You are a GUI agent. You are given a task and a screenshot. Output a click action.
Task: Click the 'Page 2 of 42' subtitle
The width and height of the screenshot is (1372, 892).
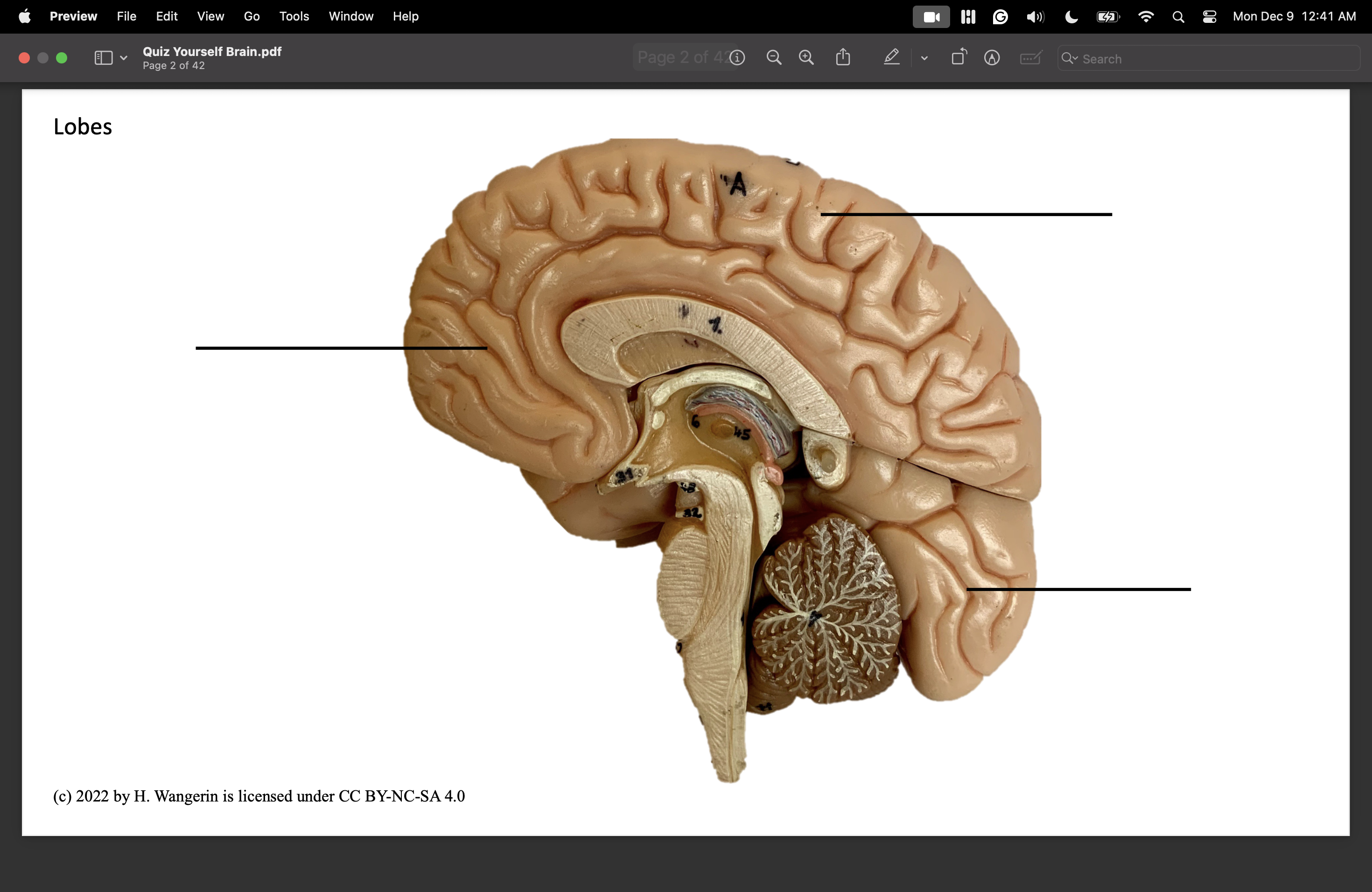174,66
